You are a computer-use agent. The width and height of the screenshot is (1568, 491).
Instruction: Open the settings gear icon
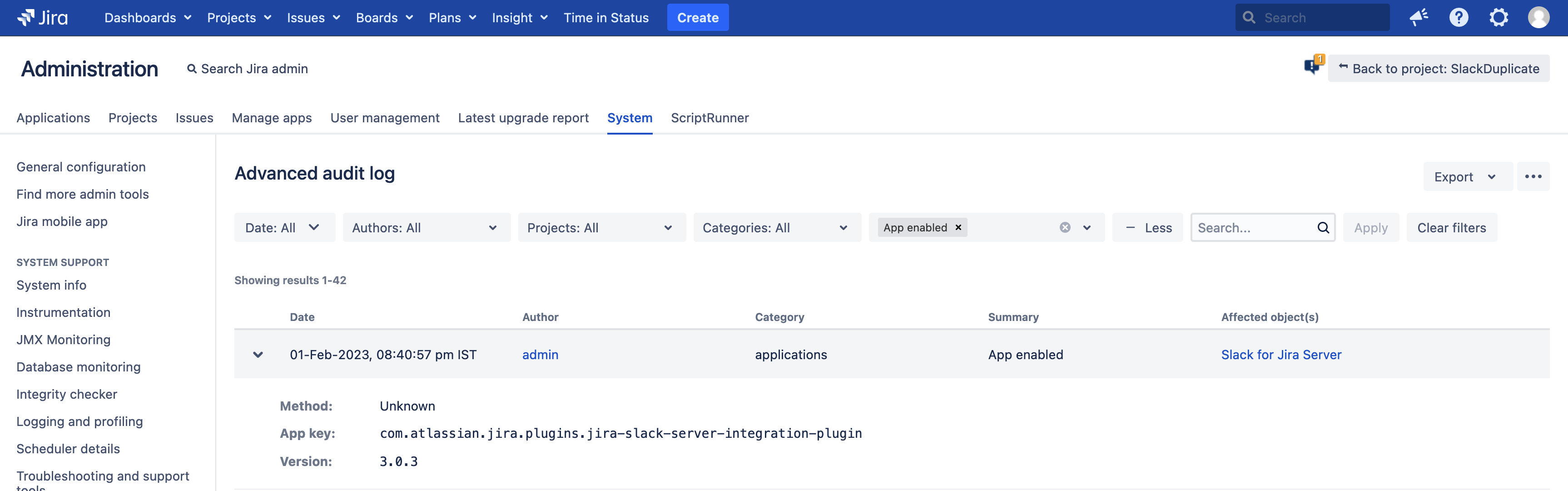tap(1498, 18)
